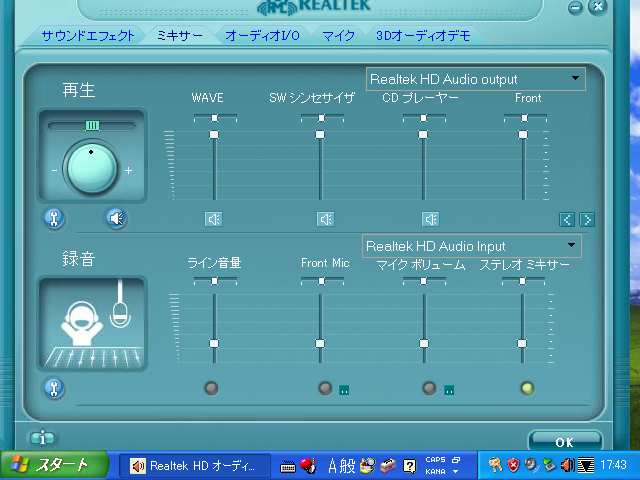Screen dimensions: 640x480
Task: Click the CD プレーヤー volume slider handle
Action: [x=423, y=134]
